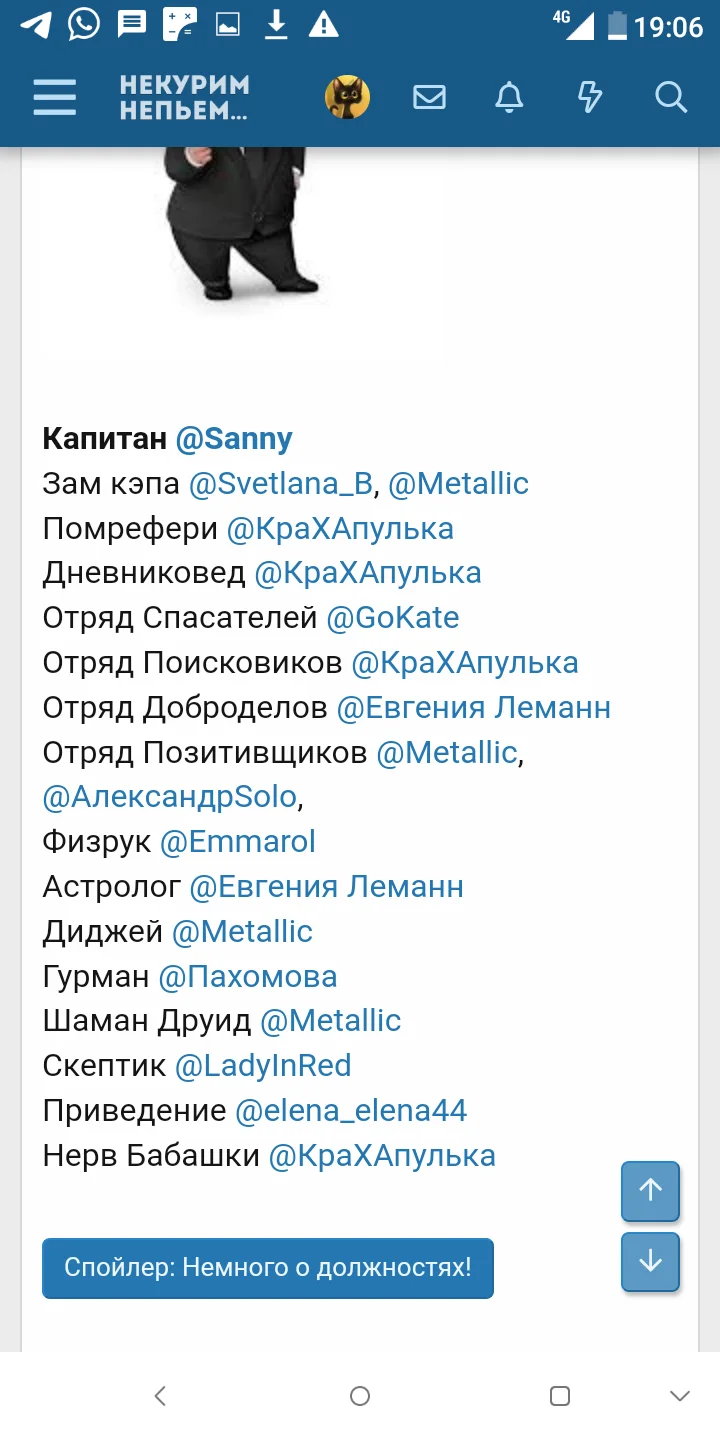
Task: Open the notifications bell
Action: [509, 97]
